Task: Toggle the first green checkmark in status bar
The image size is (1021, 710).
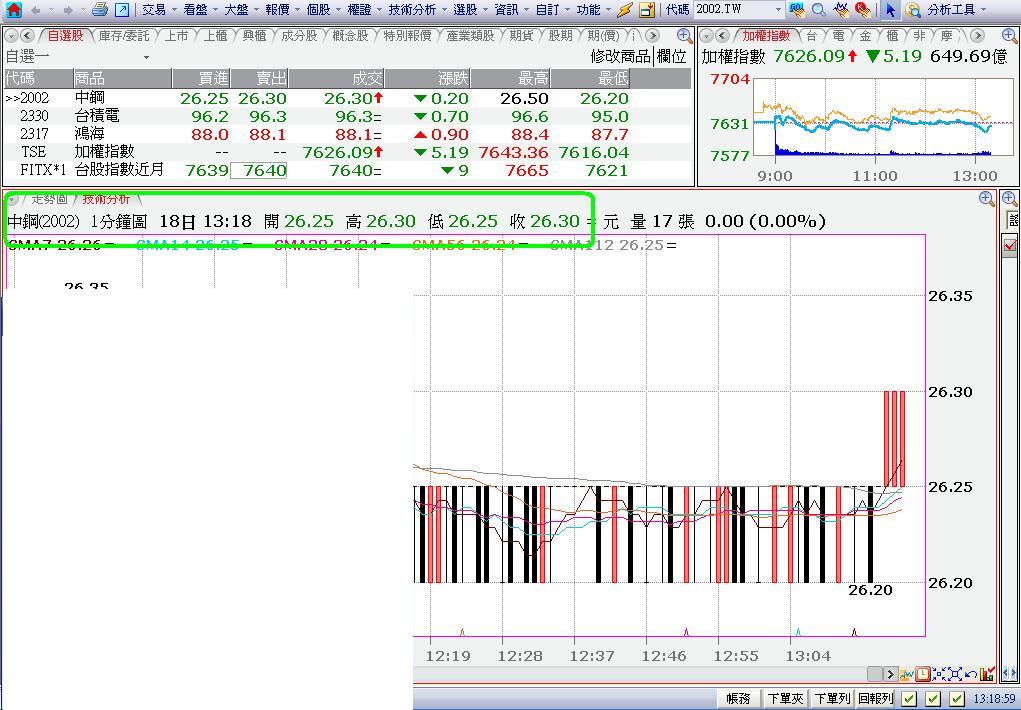Action: [x=908, y=699]
